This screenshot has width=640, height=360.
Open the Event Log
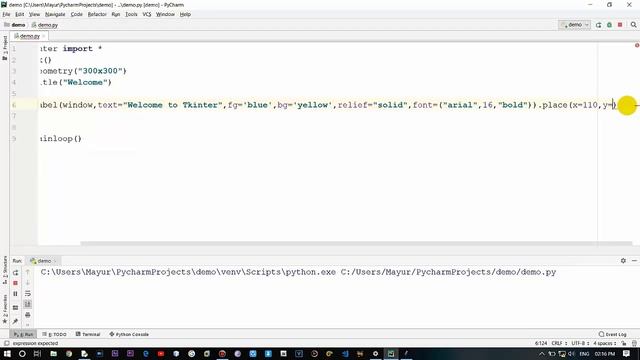[x=613, y=334]
